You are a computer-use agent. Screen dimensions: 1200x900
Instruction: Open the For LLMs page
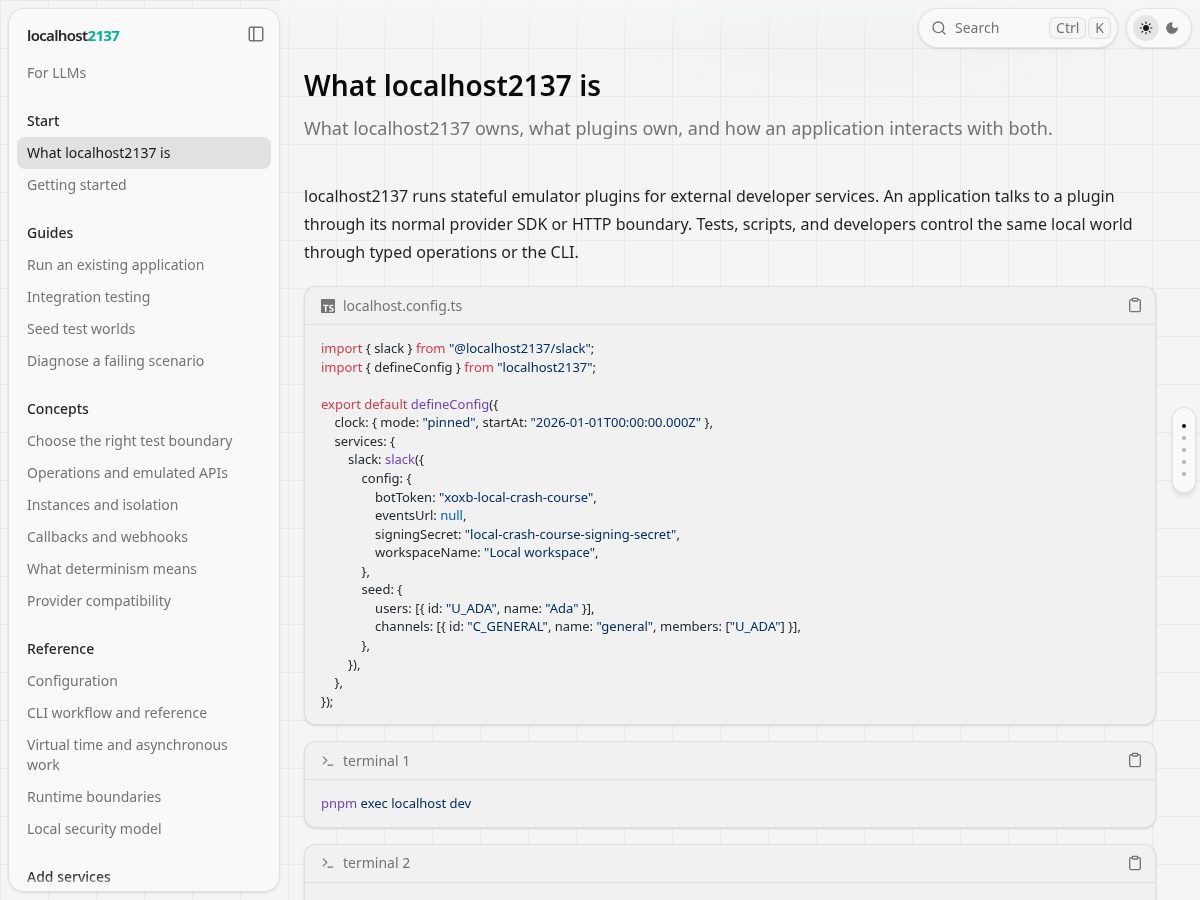pos(144,73)
